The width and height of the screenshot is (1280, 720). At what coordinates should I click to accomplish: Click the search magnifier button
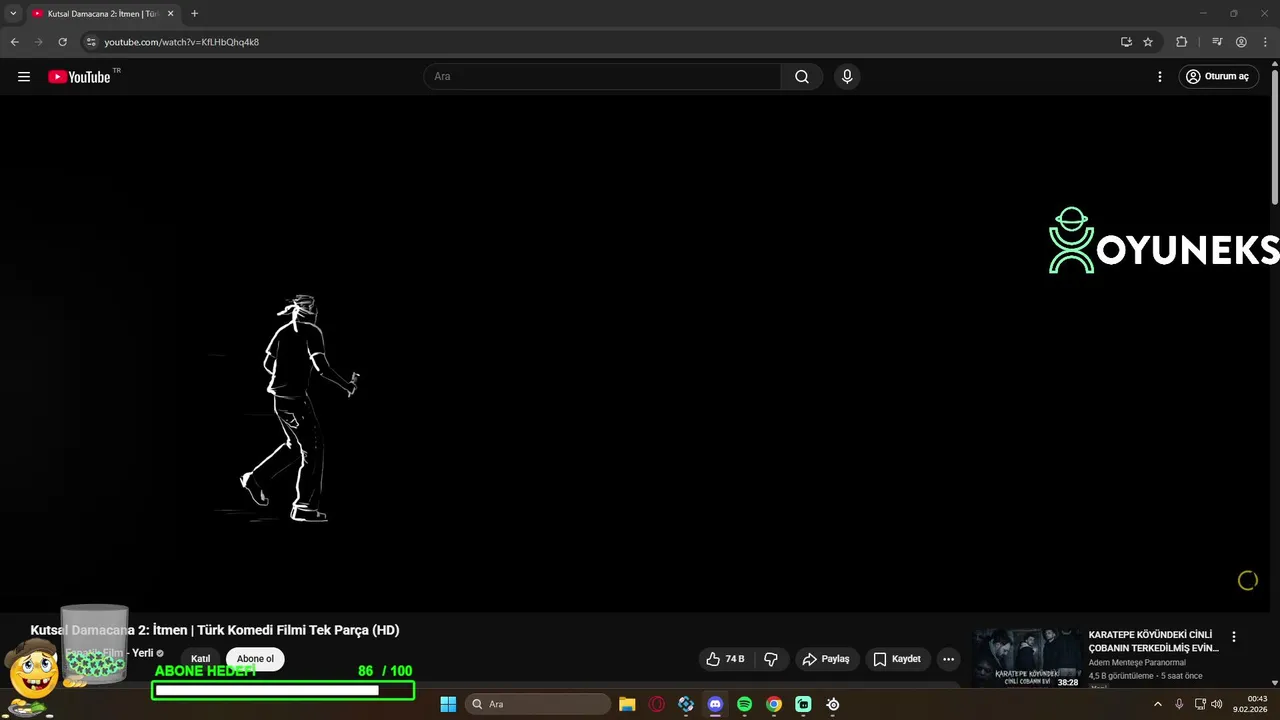pyautogui.click(x=802, y=77)
